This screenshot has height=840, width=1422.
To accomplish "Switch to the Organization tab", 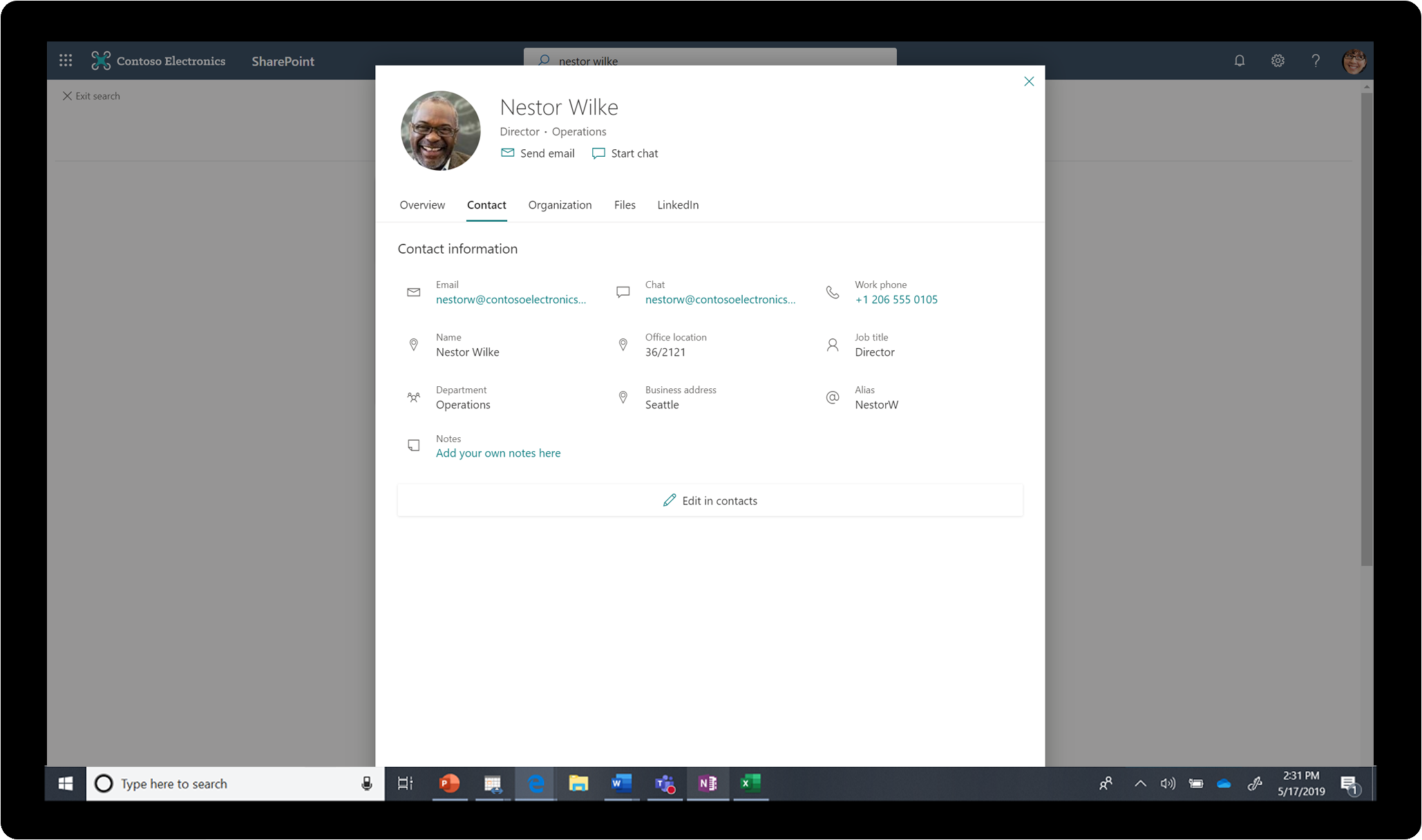I will coord(560,205).
